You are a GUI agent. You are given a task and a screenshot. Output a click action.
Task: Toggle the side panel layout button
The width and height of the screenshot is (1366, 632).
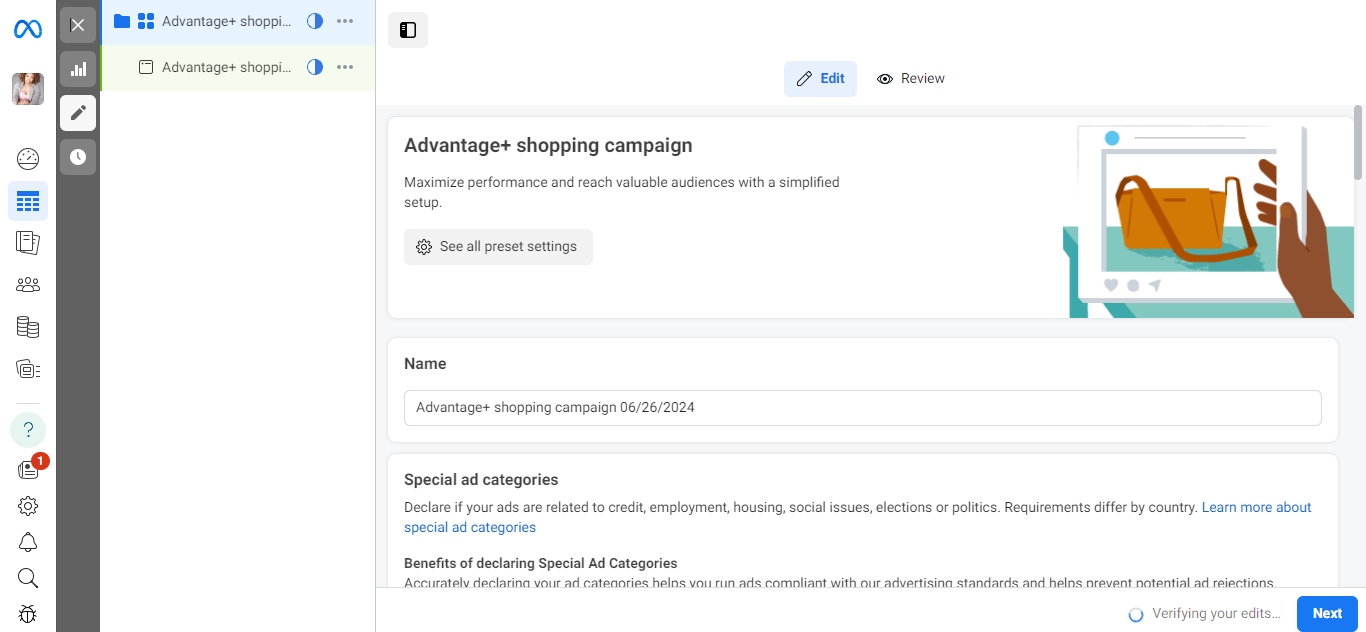tap(408, 30)
